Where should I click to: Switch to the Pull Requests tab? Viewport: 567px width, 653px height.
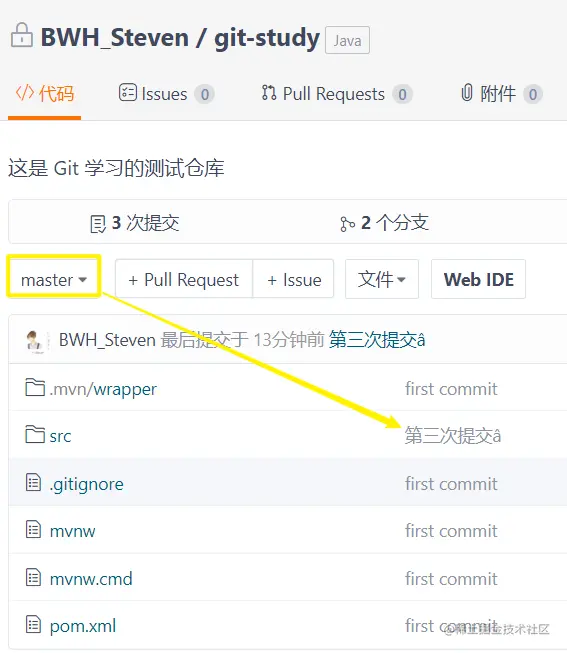tap(337, 94)
